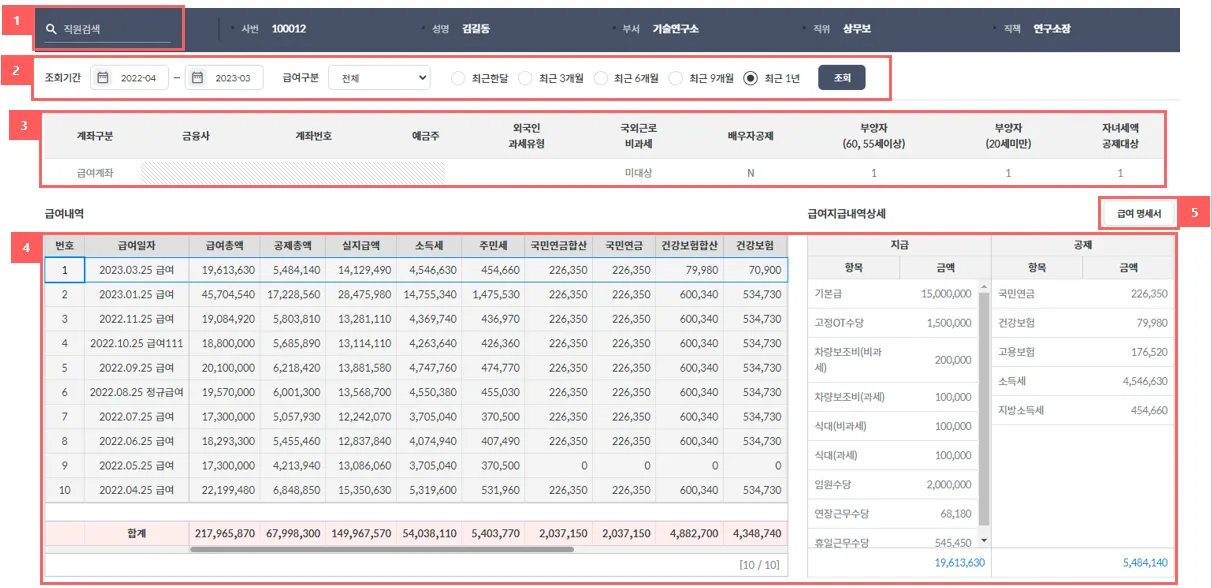The width and height of the screenshot is (1212, 588).
Task: Select the 2022.09.25 급여 row
Action: 415,368
